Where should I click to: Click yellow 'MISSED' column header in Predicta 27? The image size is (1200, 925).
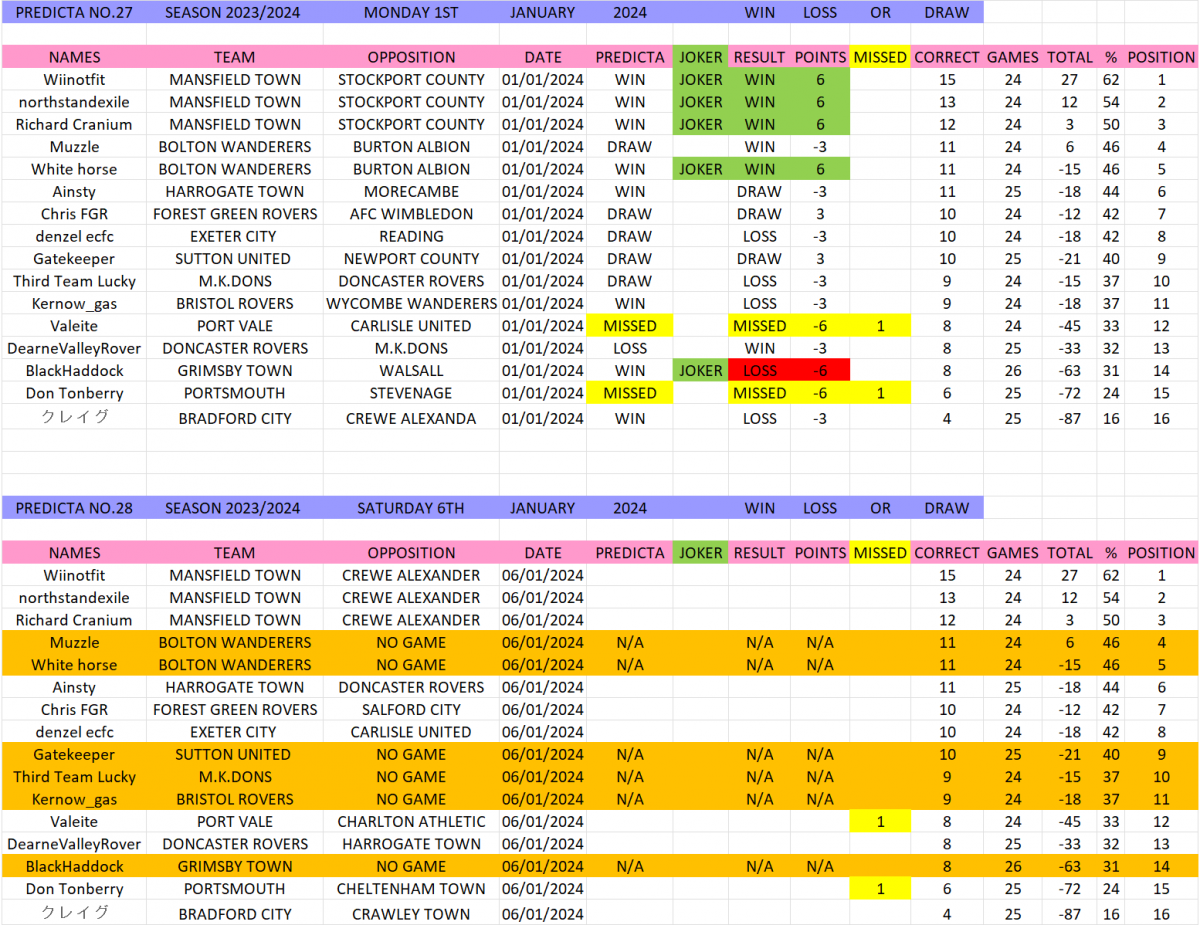tap(880, 57)
